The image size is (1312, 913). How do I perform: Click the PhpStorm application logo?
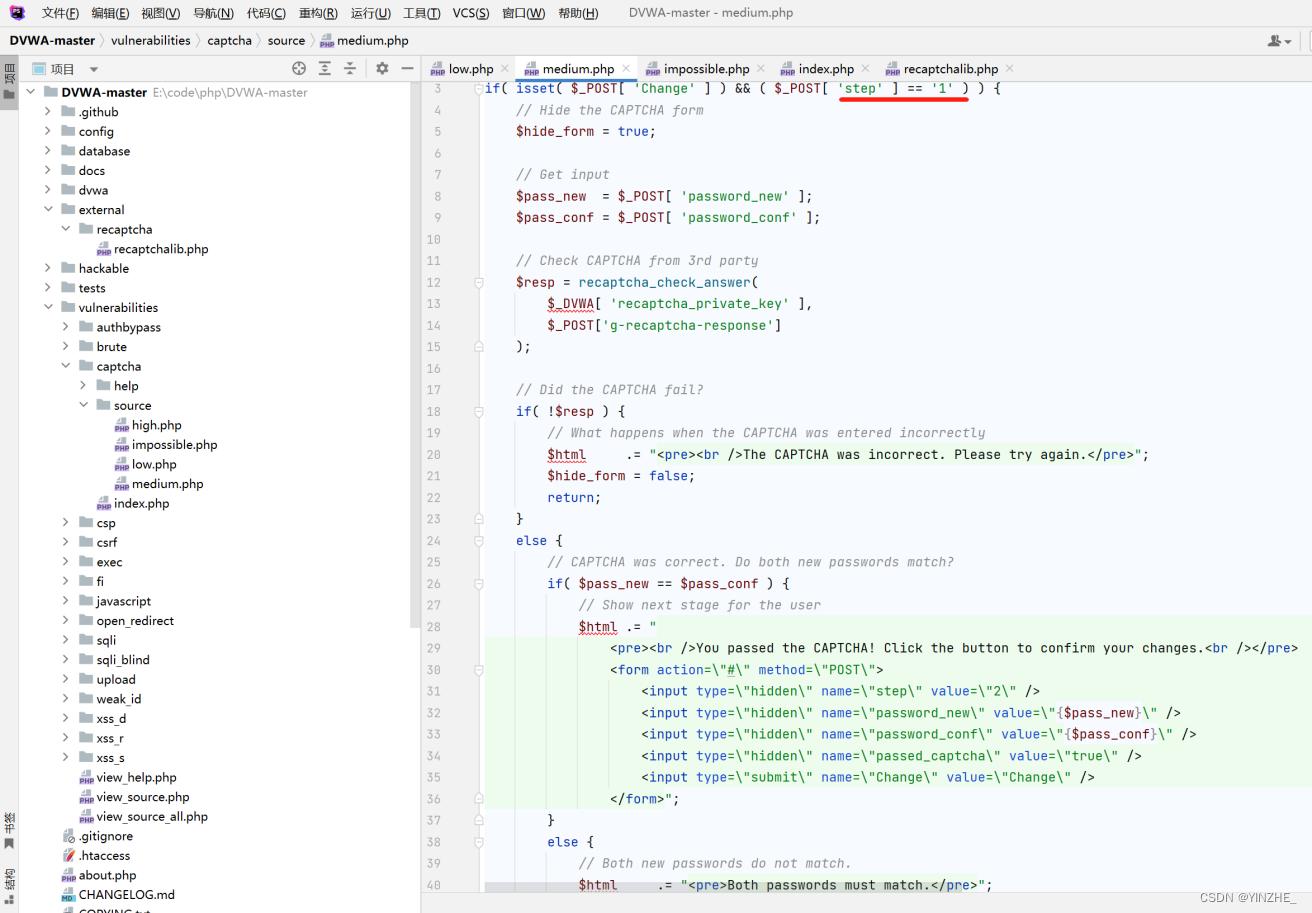pyautogui.click(x=17, y=13)
